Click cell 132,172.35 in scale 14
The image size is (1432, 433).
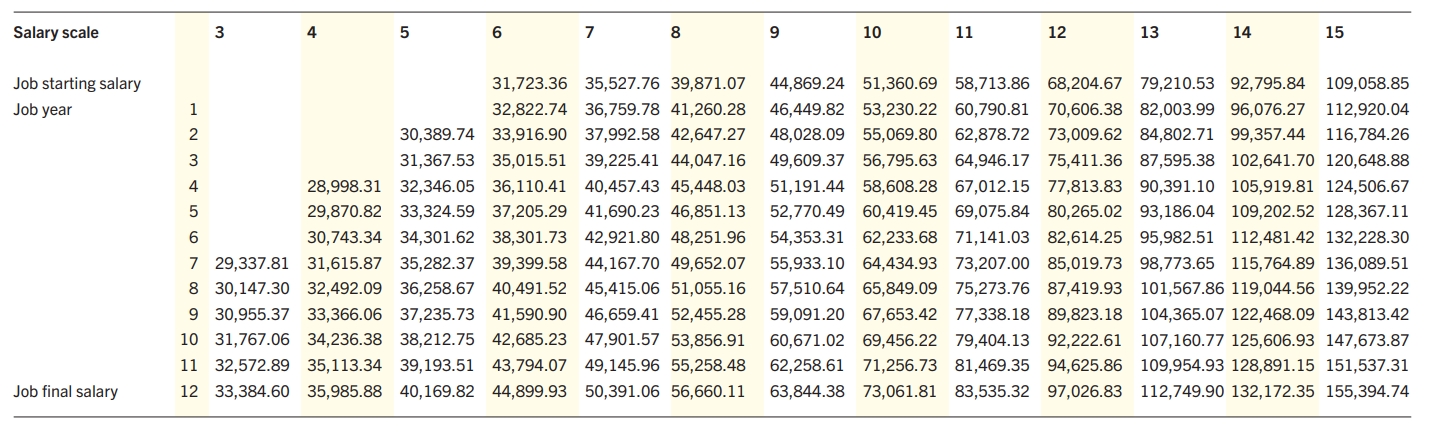(x=1273, y=391)
